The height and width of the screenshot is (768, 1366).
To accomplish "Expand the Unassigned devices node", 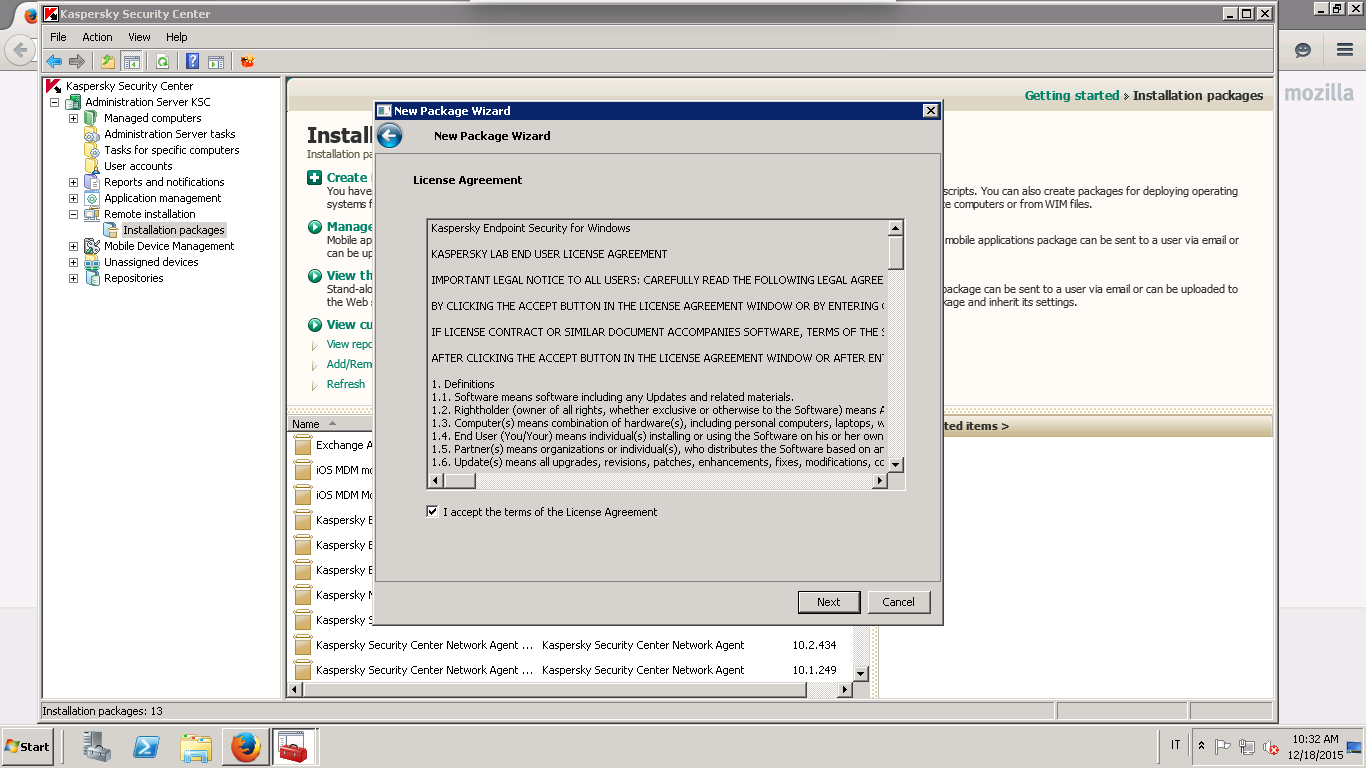I will tap(73, 262).
